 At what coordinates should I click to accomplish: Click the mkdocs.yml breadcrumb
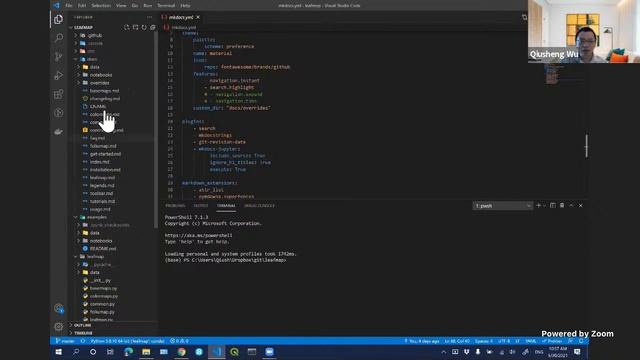pyautogui.click(x=184, y=27)
